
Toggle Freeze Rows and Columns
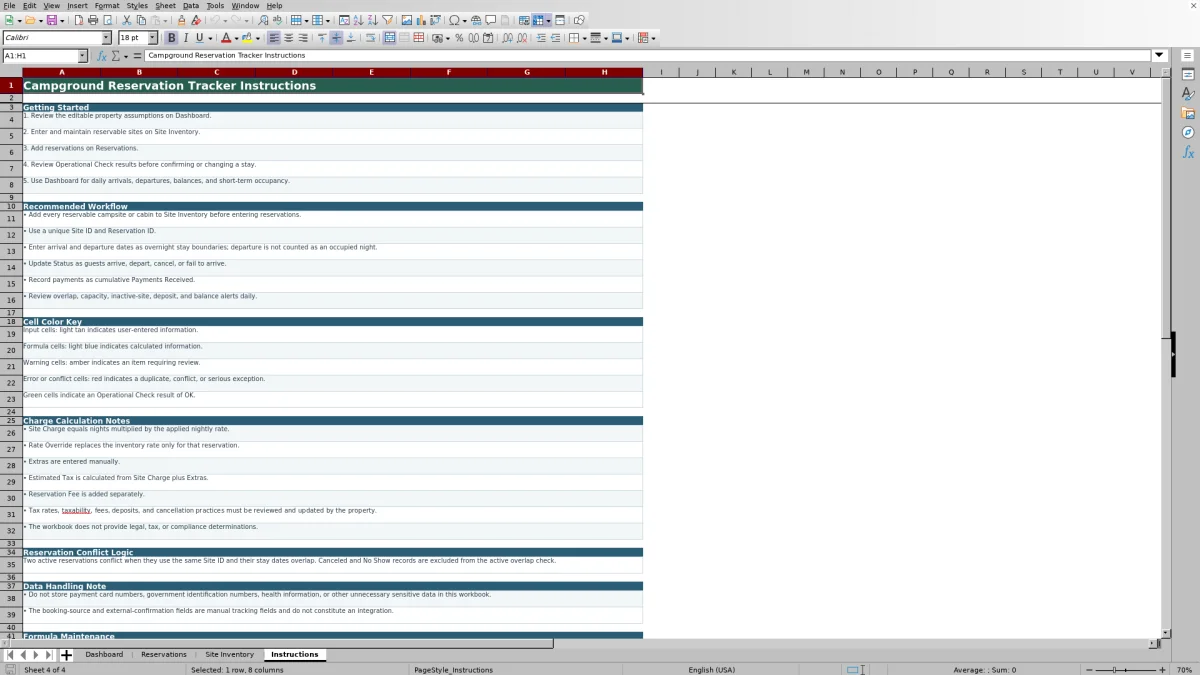(x=539, y=20)
